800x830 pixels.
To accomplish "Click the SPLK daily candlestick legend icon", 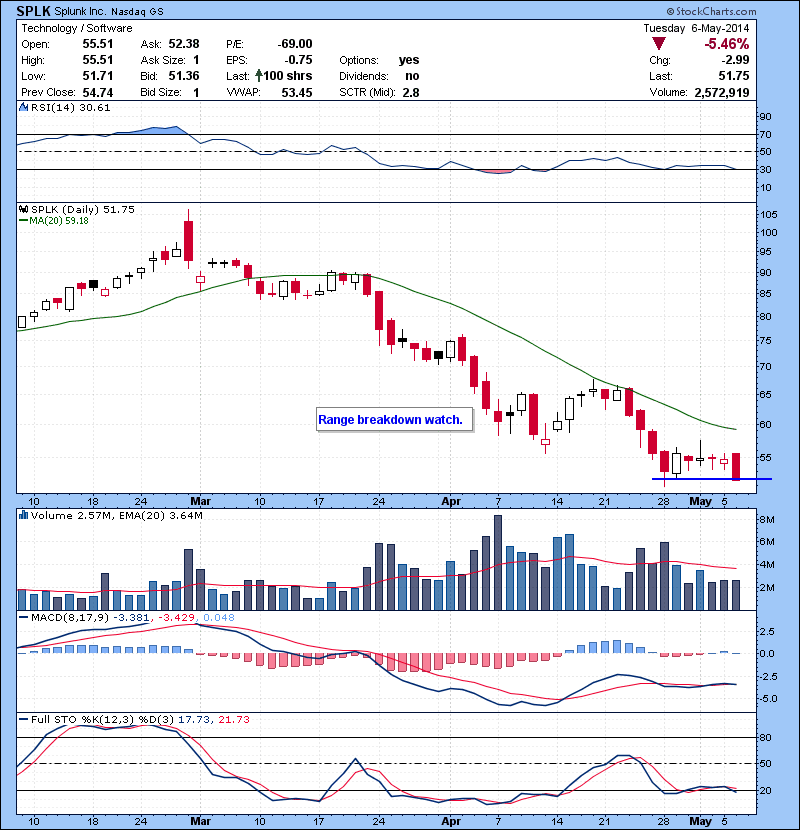I will [23, 209].
